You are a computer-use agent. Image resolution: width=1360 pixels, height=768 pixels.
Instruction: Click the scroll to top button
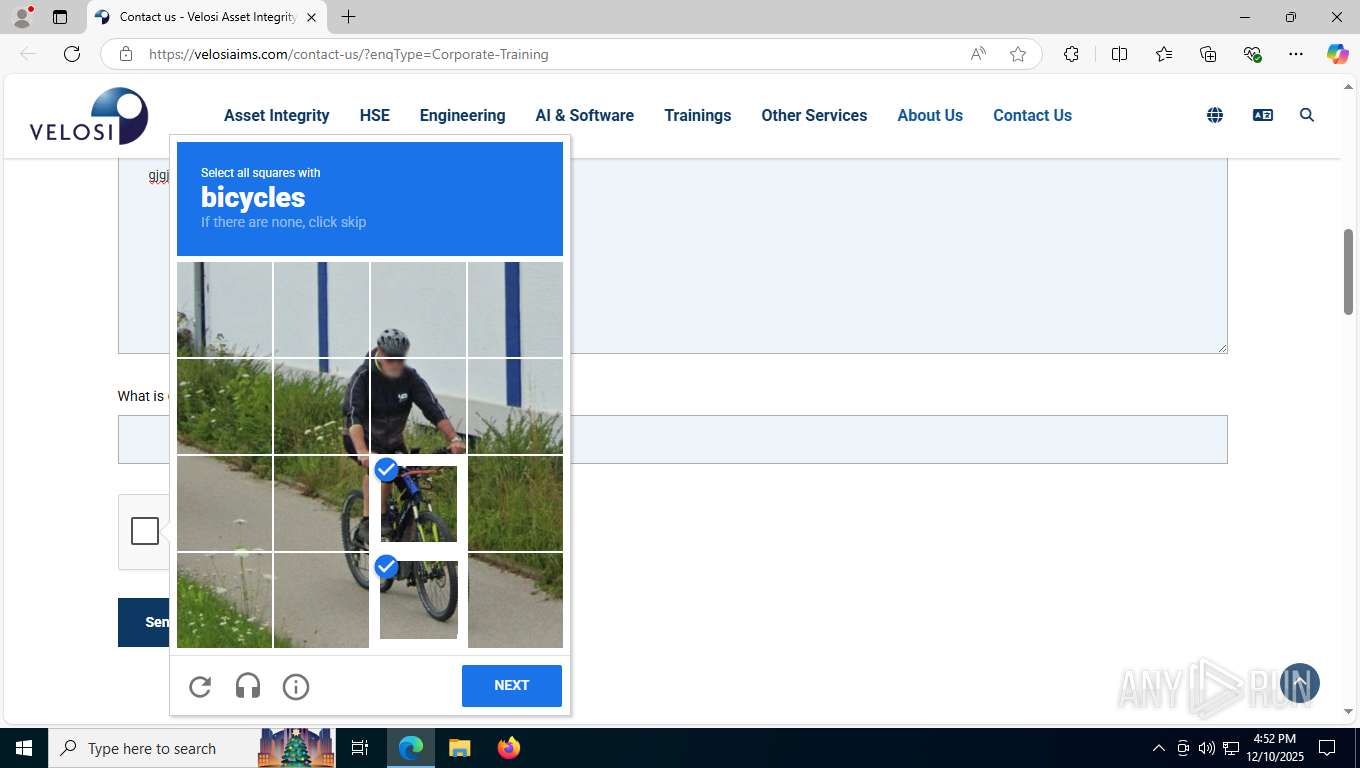[x=1300, y=683]
